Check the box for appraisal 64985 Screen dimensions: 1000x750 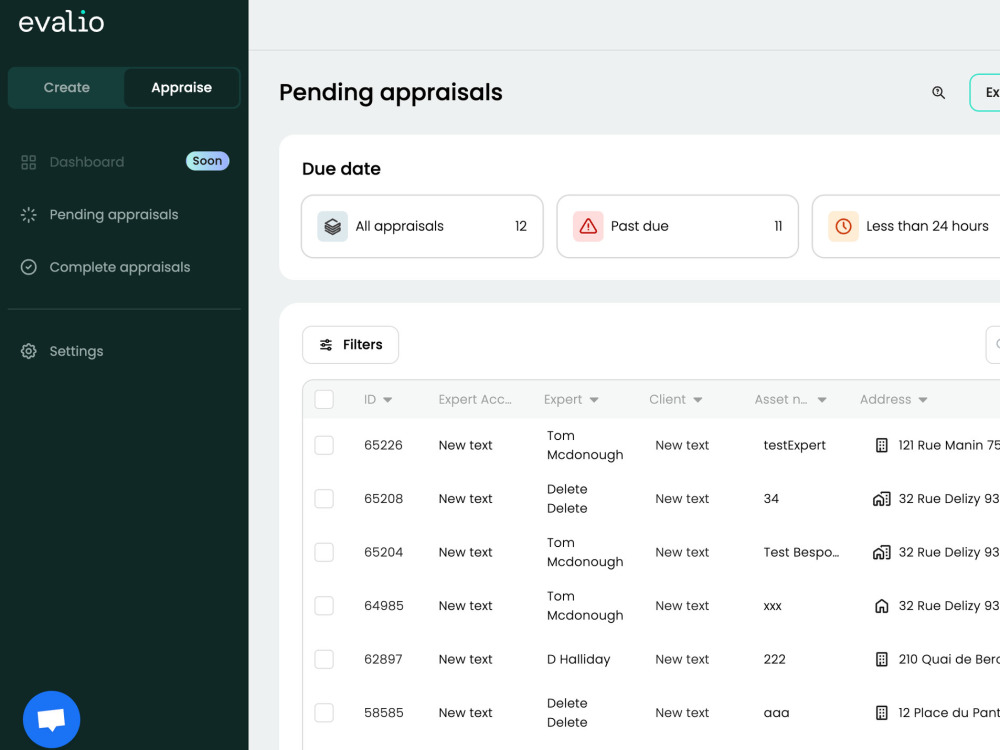pyautogui.click(x=324, y=606)
